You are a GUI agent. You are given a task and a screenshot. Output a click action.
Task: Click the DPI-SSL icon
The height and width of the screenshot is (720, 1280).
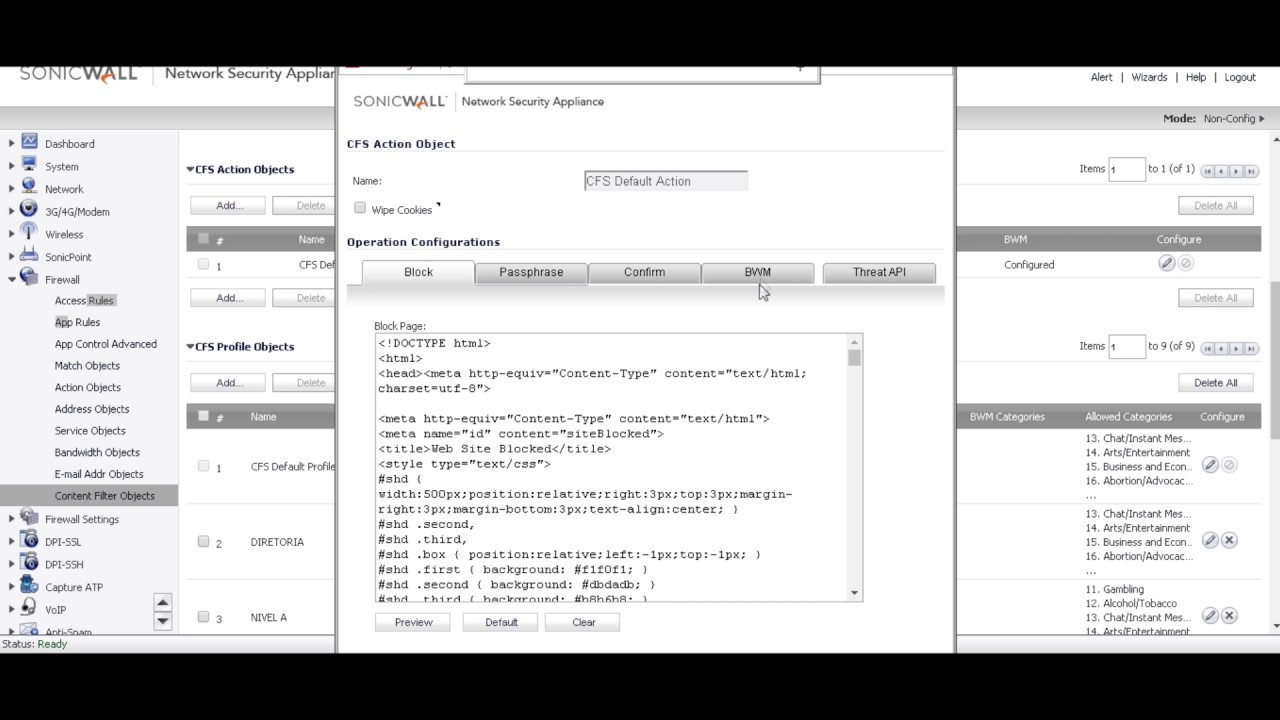(29, 541)
